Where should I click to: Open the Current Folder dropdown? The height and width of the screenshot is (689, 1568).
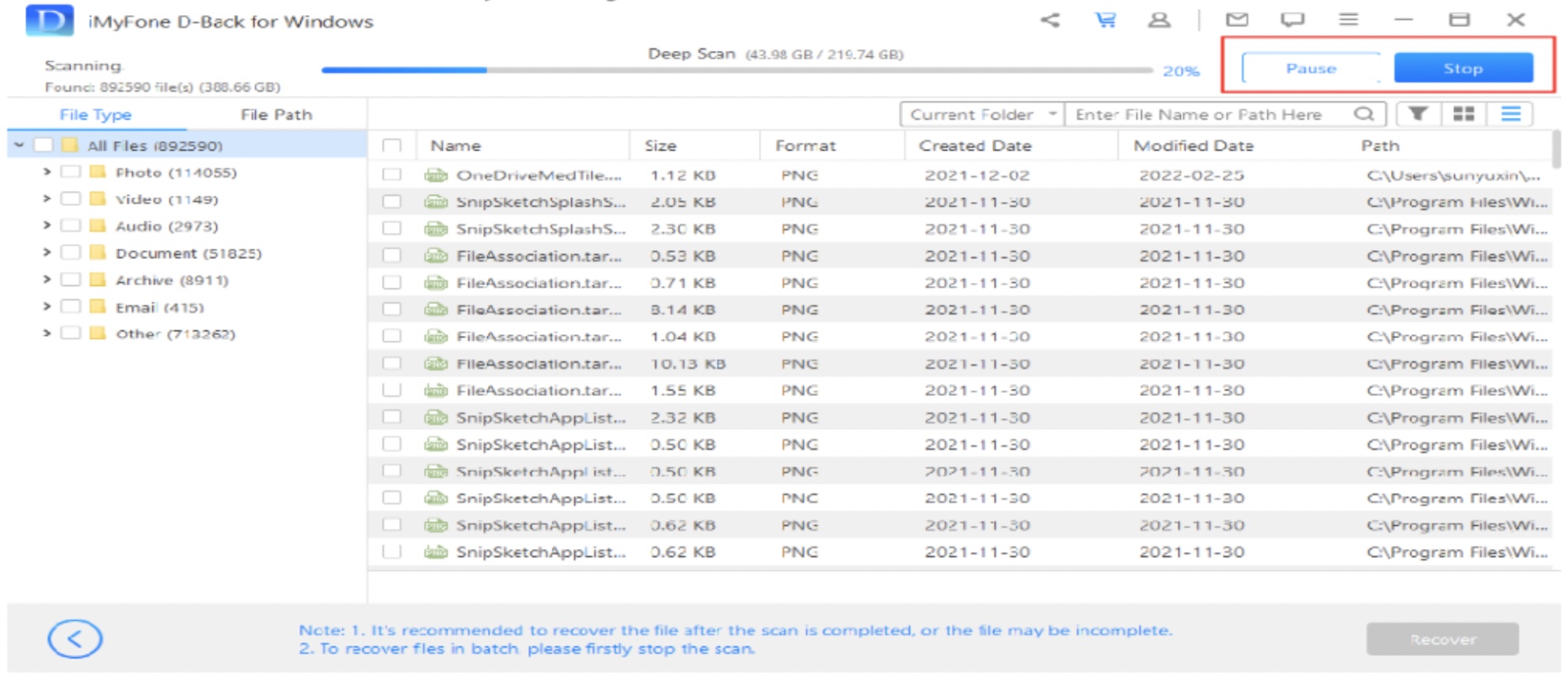coord(982,114)
